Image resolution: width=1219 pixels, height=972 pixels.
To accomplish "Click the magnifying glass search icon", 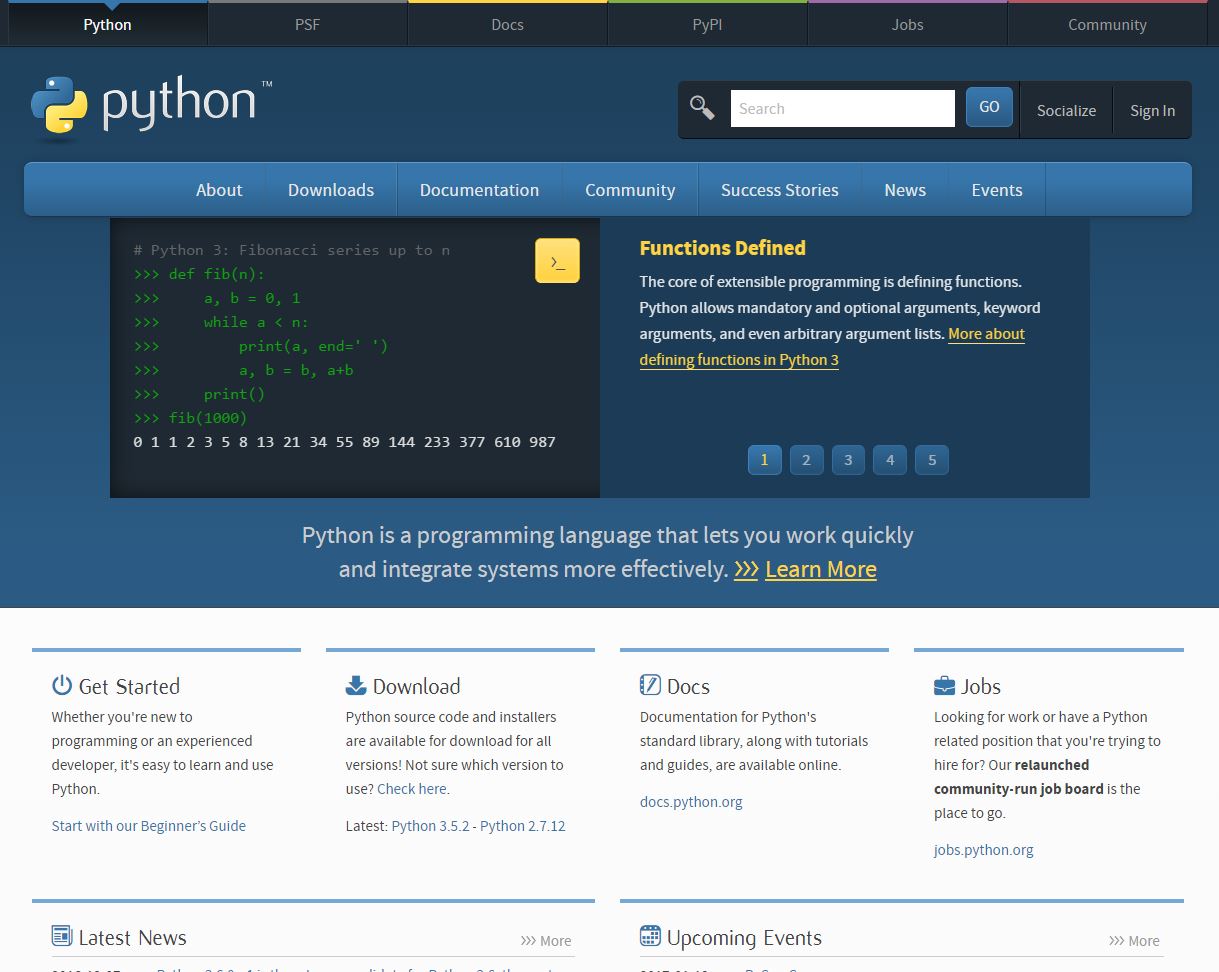I will (x=702, y=108).
